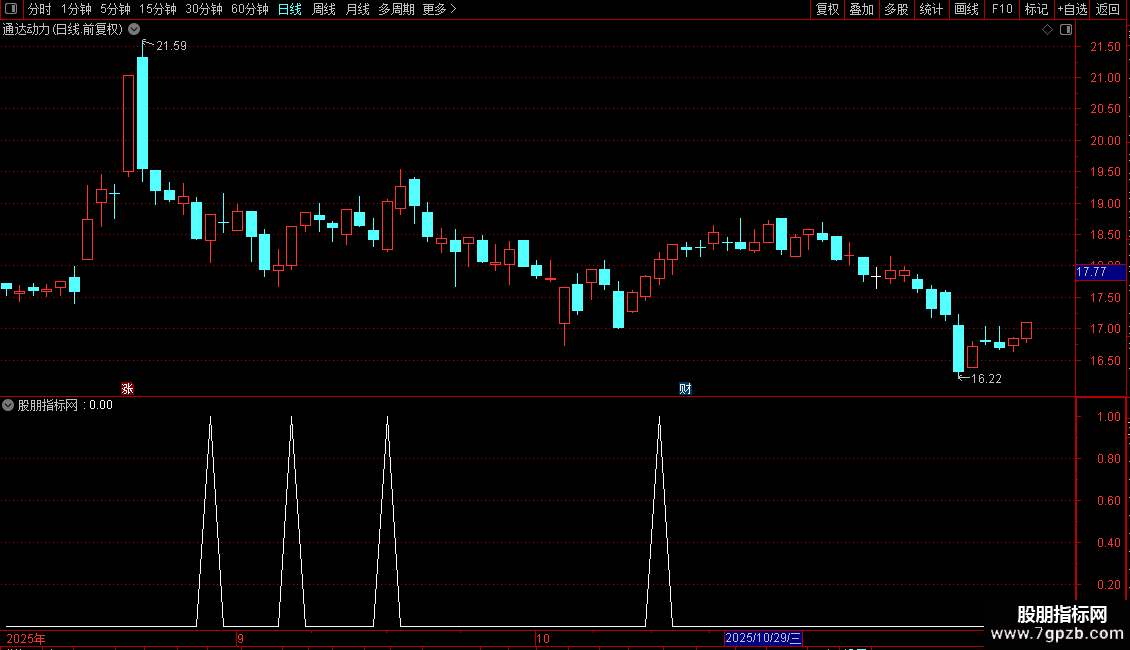Click the 1.00 indicator axis label
This screenshot has width=1130, height=650.
tap(1108, 417)
